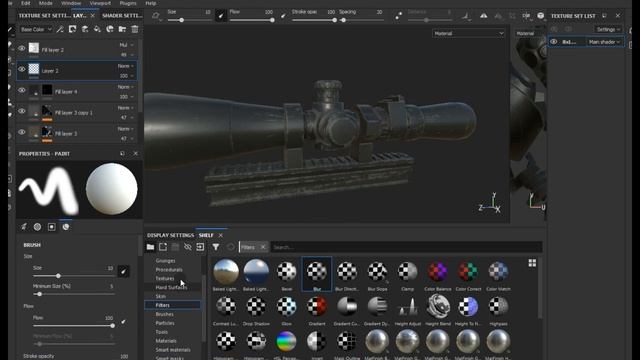Open shelf folder view icon
The image size is (640, 360).
pyautogui.click(x=150, y=247)
